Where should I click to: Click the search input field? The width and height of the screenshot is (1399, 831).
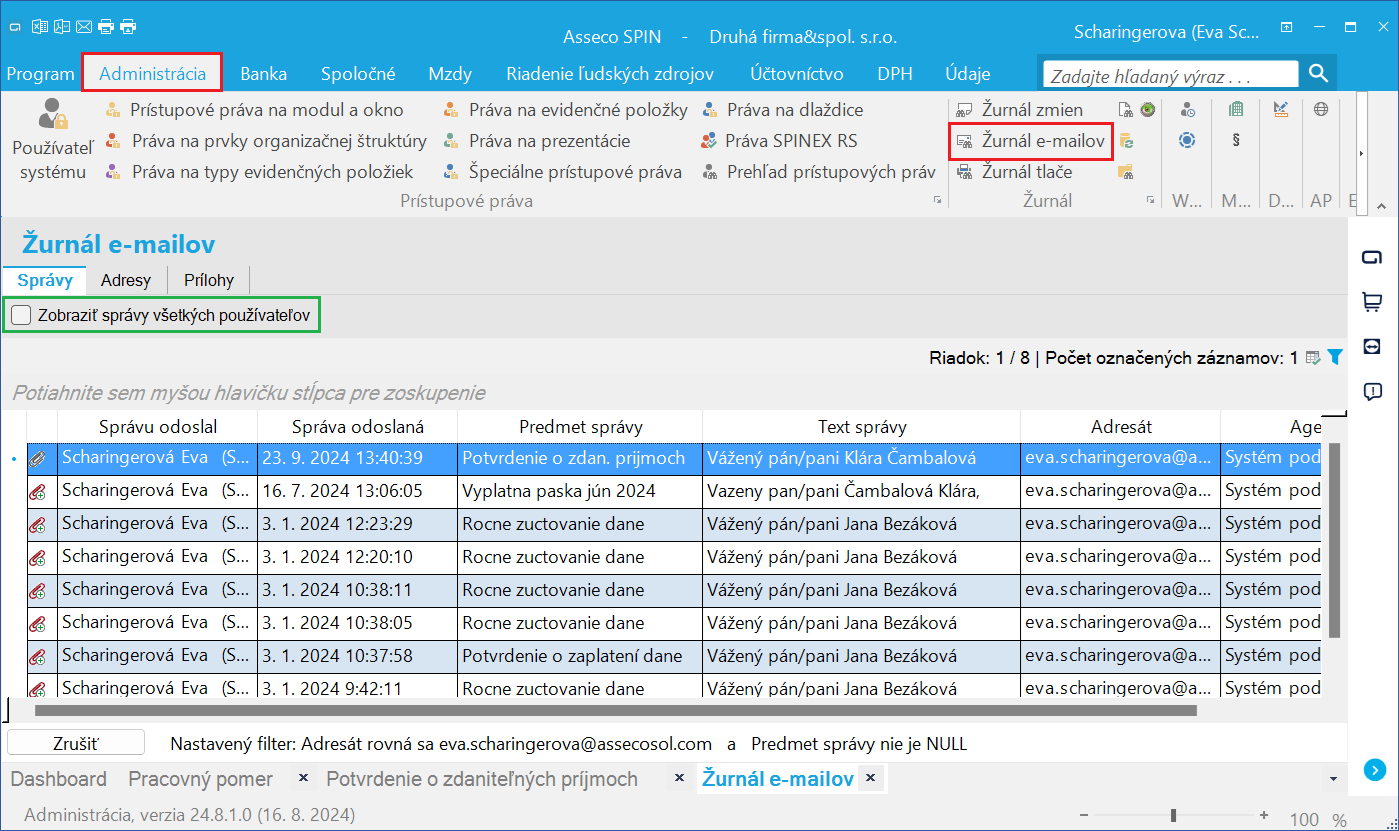[x=1170, y=74]
